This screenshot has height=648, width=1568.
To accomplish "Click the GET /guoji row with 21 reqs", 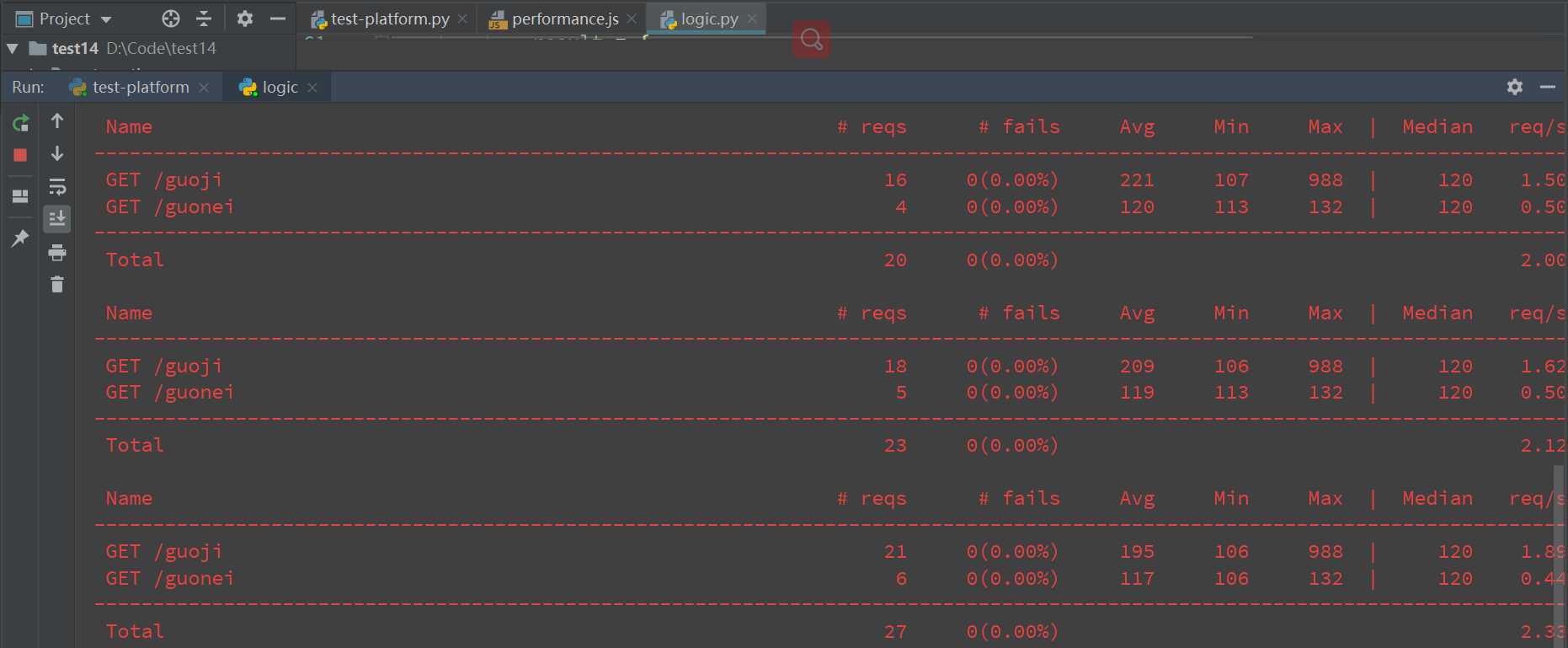I will (831, 552).
